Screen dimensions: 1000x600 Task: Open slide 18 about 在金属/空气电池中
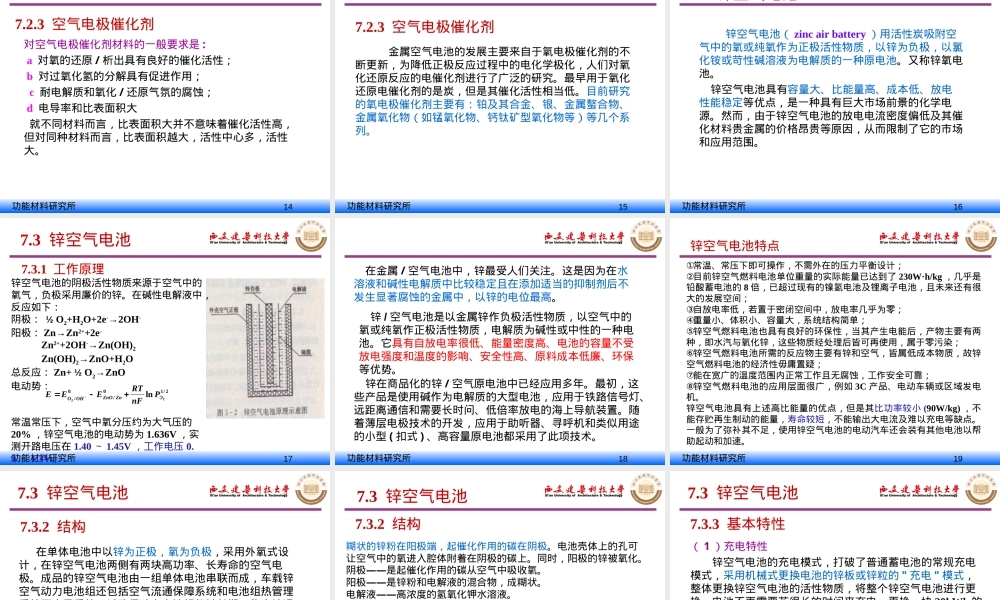499,341
